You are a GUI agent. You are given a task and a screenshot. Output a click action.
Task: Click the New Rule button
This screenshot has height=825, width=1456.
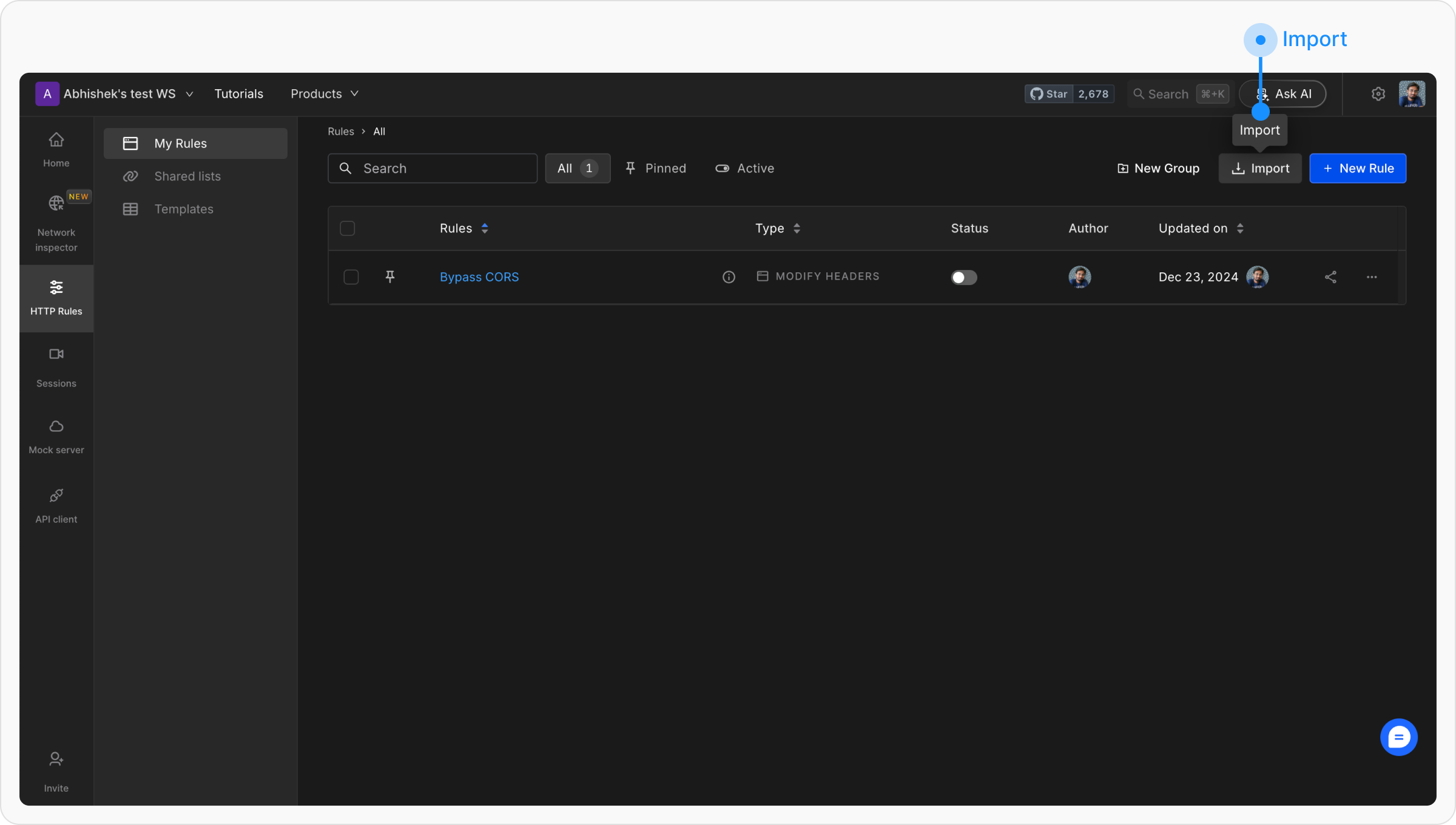[x=1357, y=169]
